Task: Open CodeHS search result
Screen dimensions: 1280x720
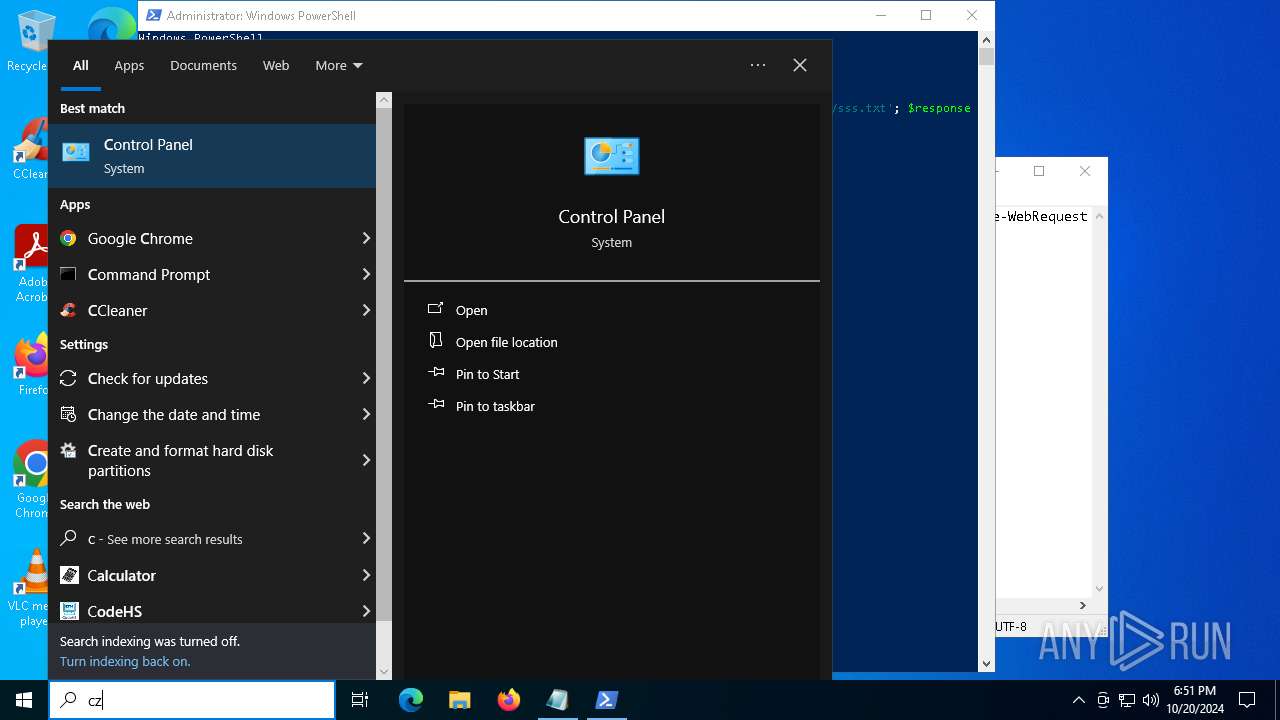Action: click(x=205, y=610)
